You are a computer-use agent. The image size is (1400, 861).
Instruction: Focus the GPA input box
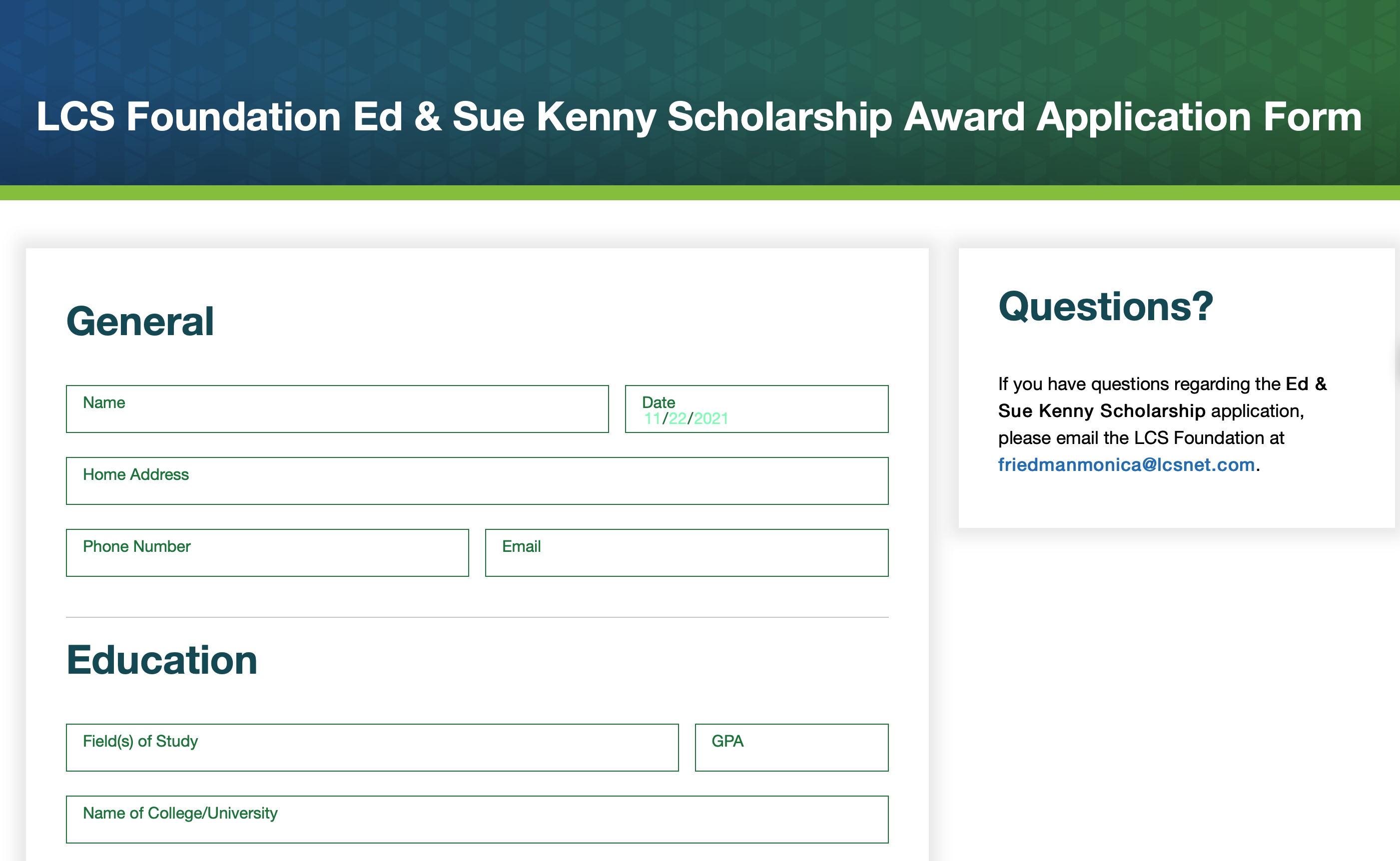click(792, 748)
